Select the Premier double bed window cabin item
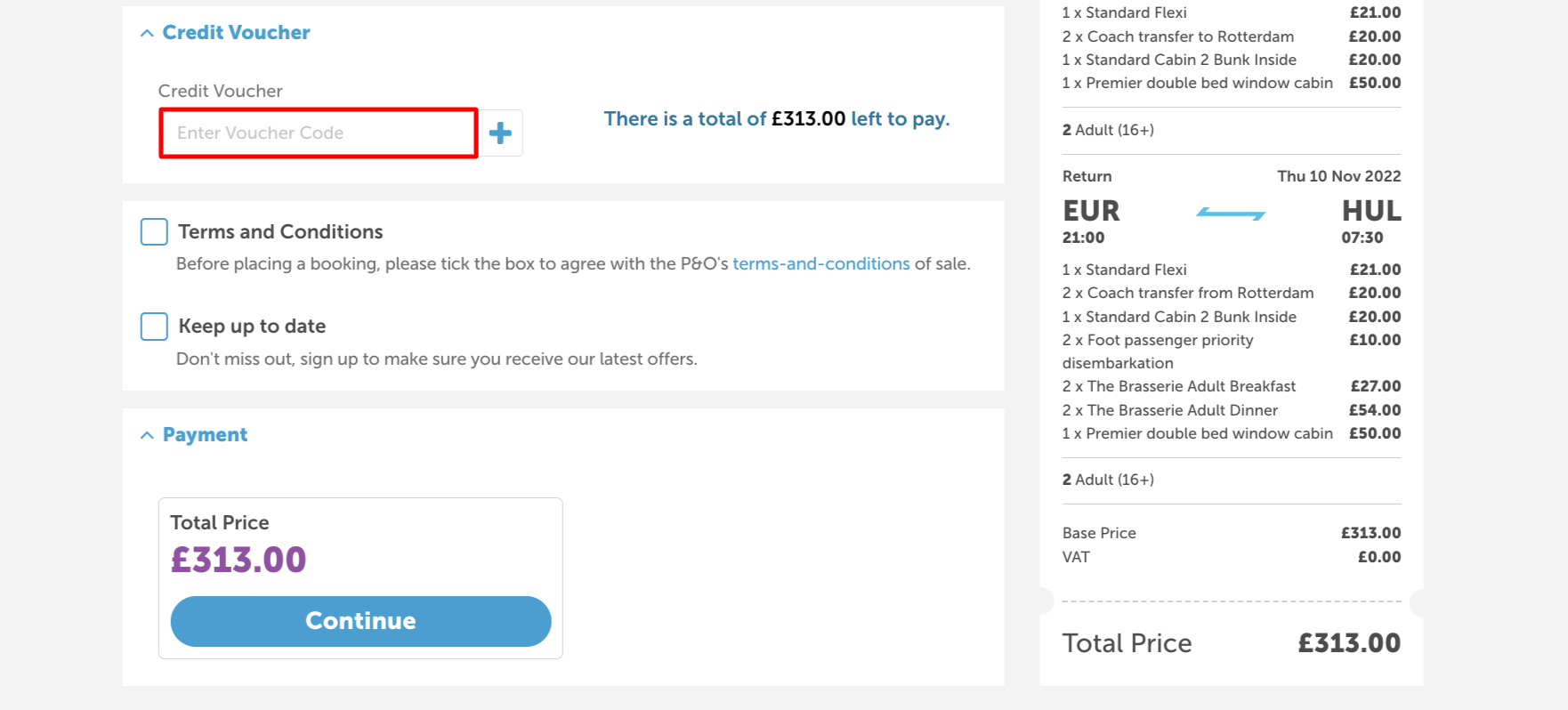 click(x=1197, y=83)
